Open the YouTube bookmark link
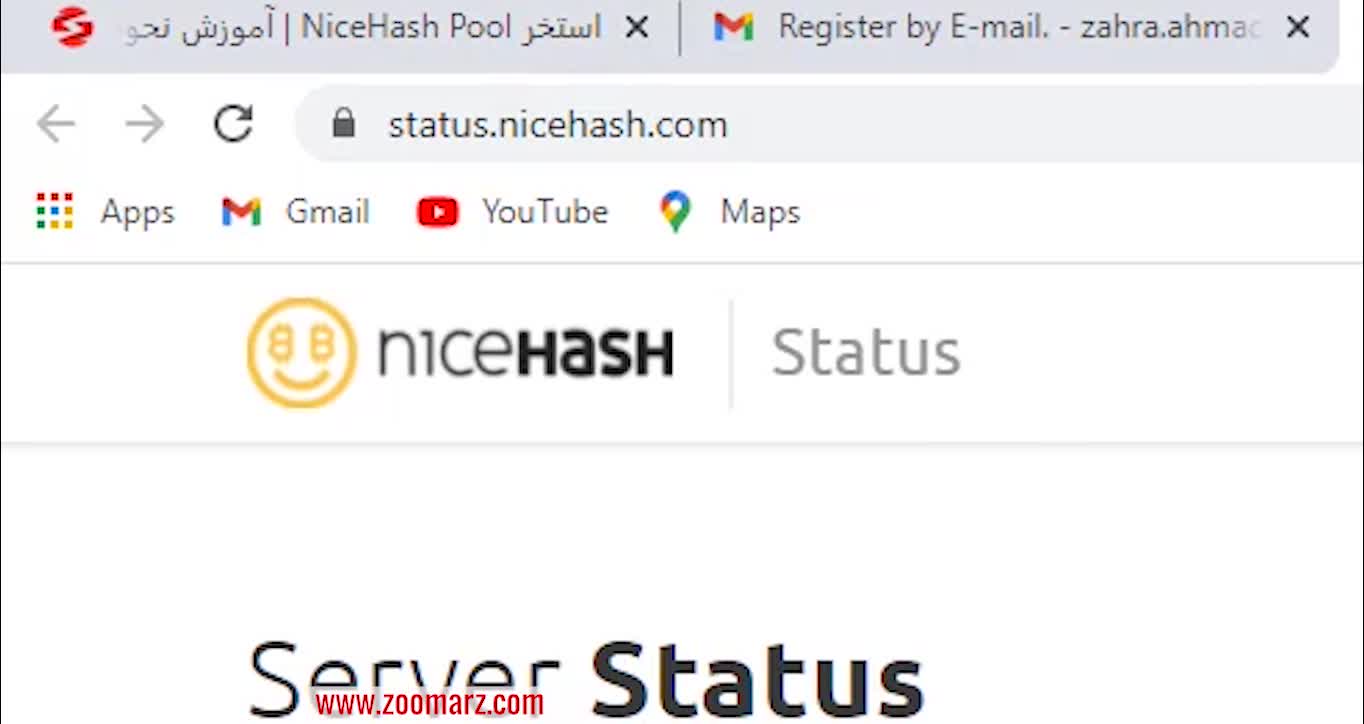 [x=545, y=212]
